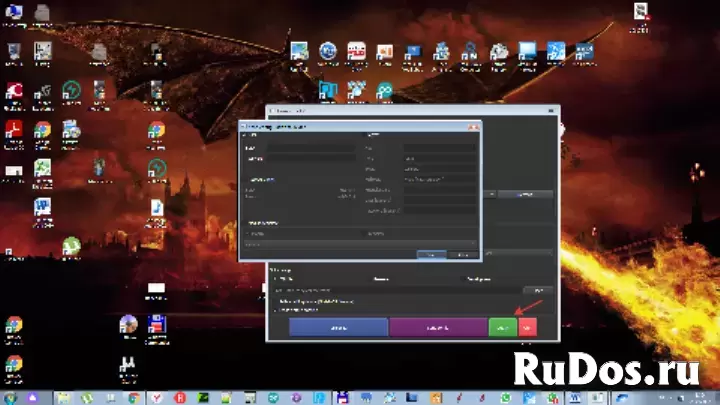Click the blue floppy-disk icon on the taskbar

tap(342, 398)
